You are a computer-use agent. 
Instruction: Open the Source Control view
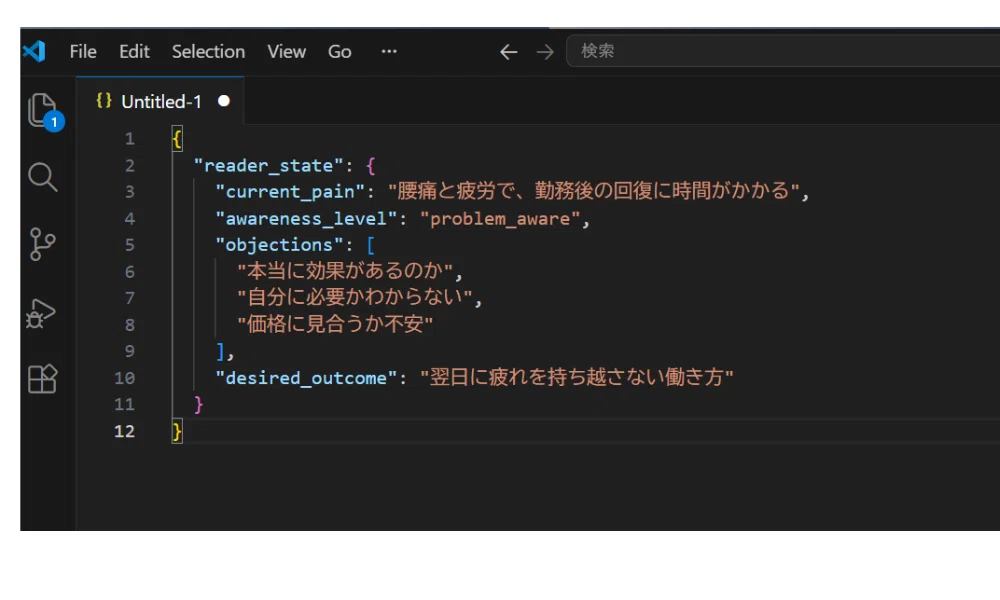point(43,244)
